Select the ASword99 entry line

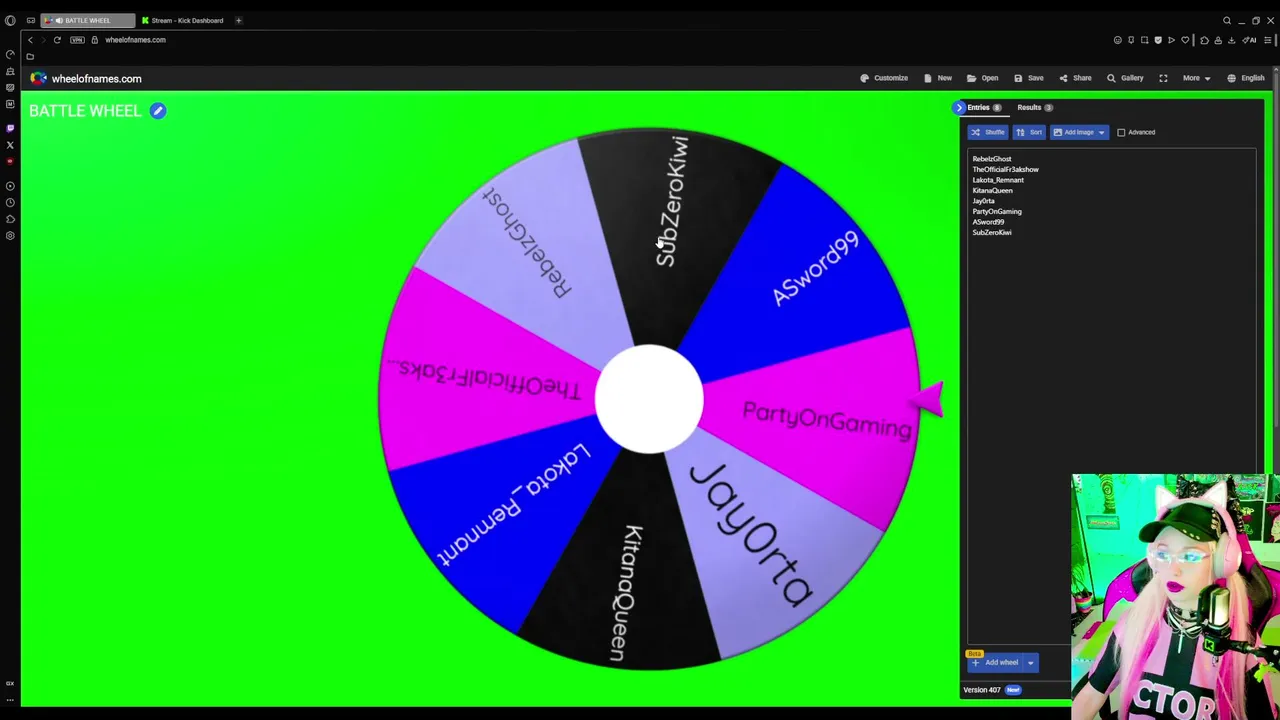click(x=988, y=222)
